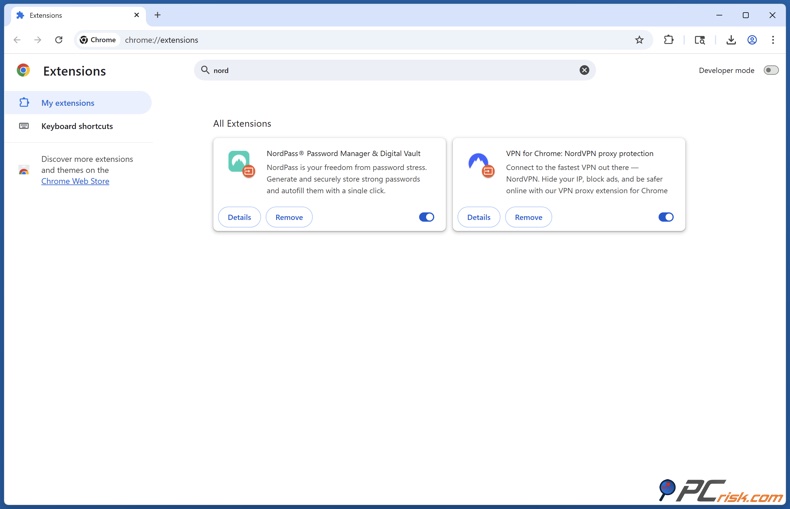Viewport: 790px width, 509px height.
Task: Open a new browser tab
Action: 157,15
